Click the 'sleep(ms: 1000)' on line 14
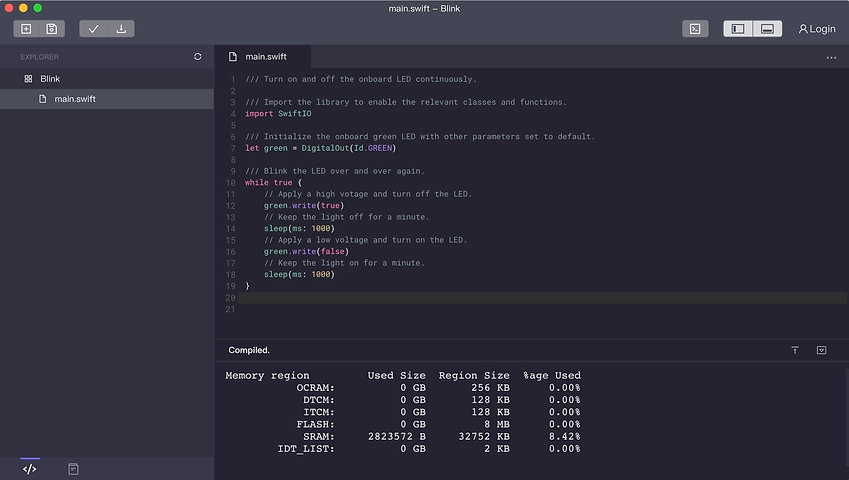Viewport: 849px width, 480px height. click(x=299, y=228)
